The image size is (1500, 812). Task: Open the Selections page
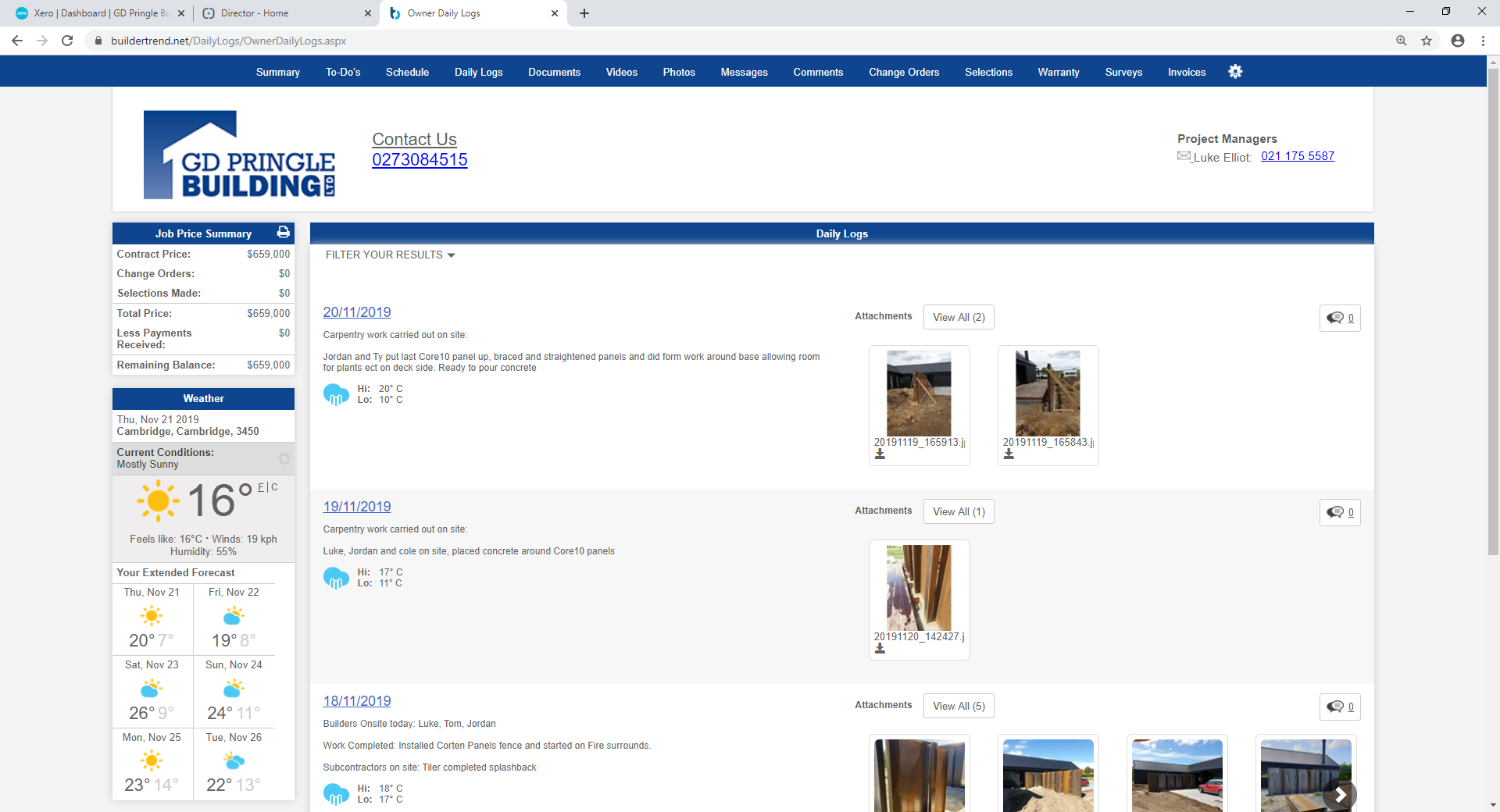point(988,72)
